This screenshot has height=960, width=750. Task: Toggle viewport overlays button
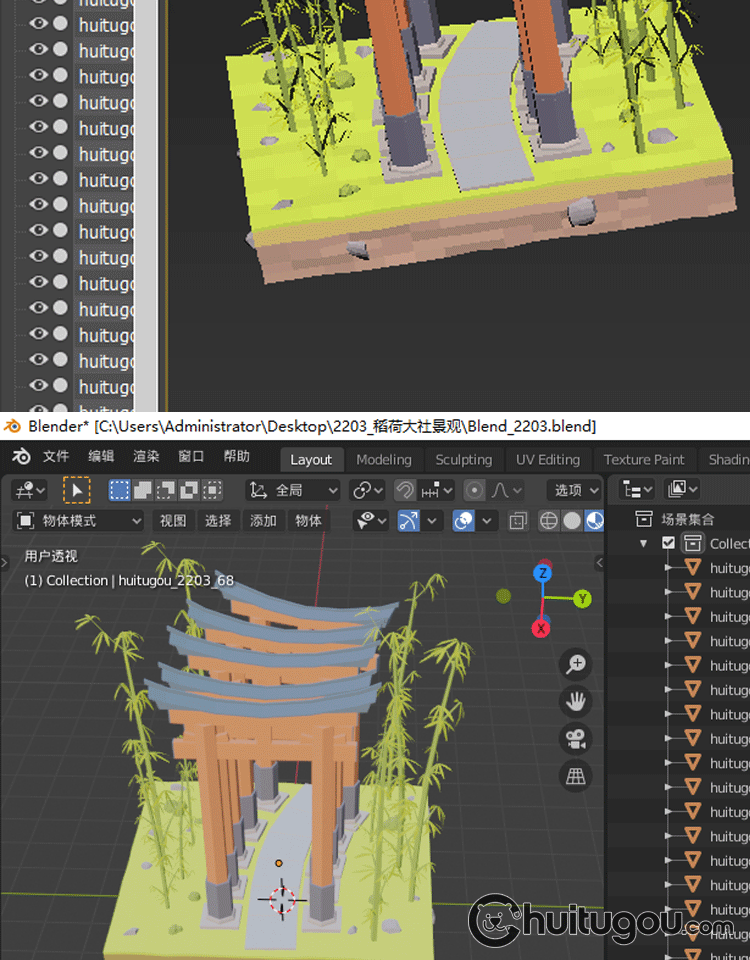[463, 521]
